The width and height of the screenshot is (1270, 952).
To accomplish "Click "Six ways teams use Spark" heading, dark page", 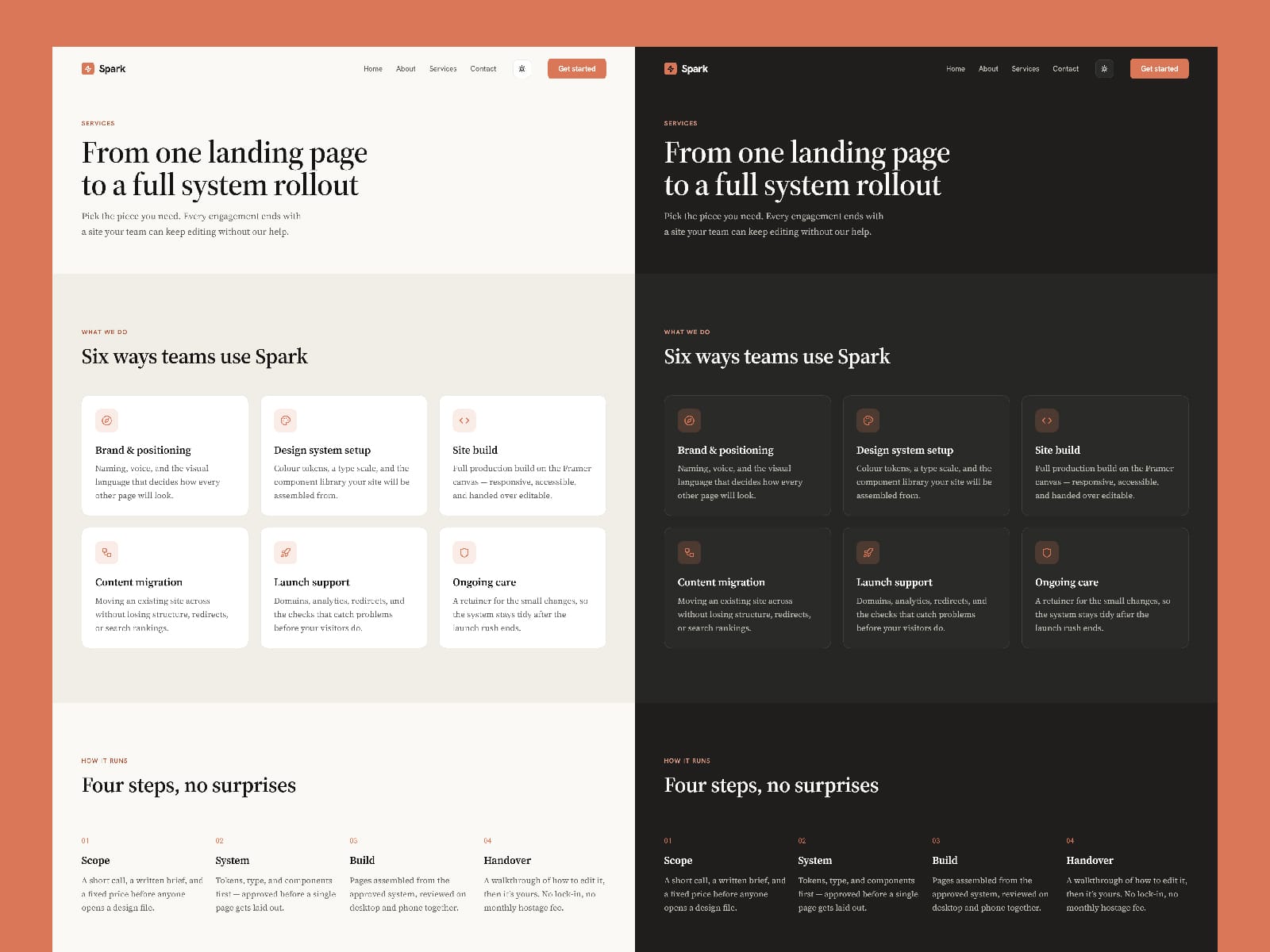I will 777,357.
